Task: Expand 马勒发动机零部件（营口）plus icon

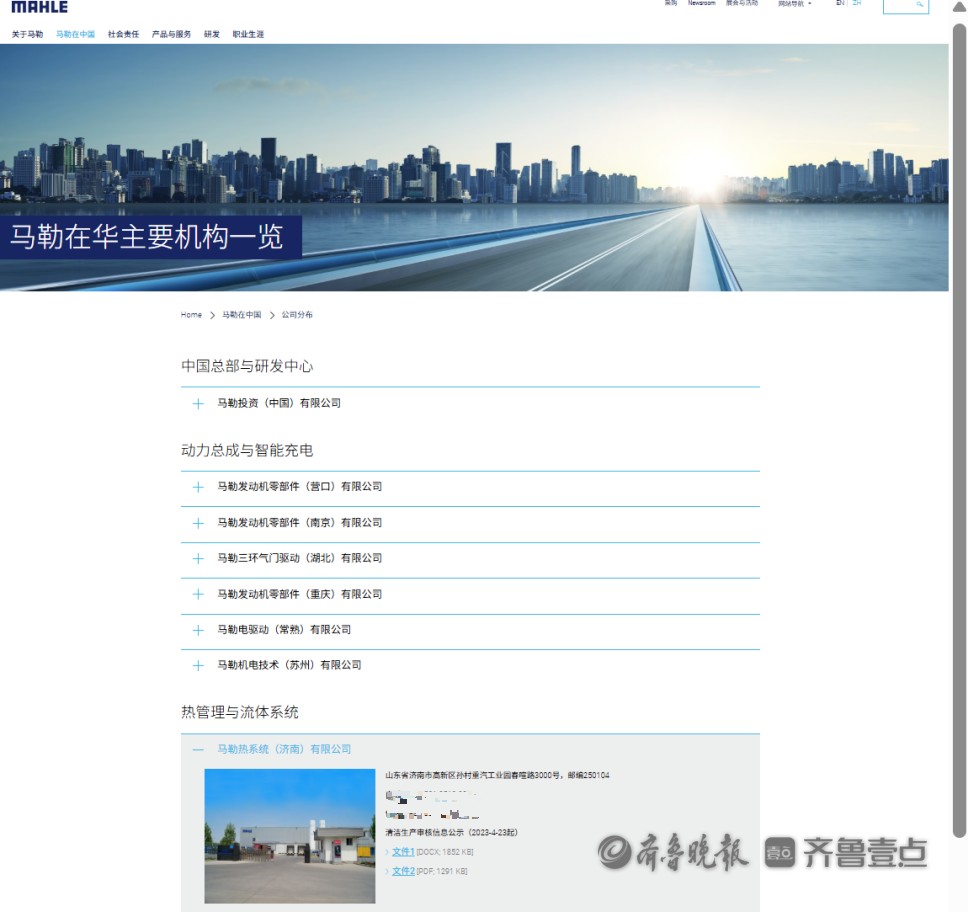Action: coord(198,487)
